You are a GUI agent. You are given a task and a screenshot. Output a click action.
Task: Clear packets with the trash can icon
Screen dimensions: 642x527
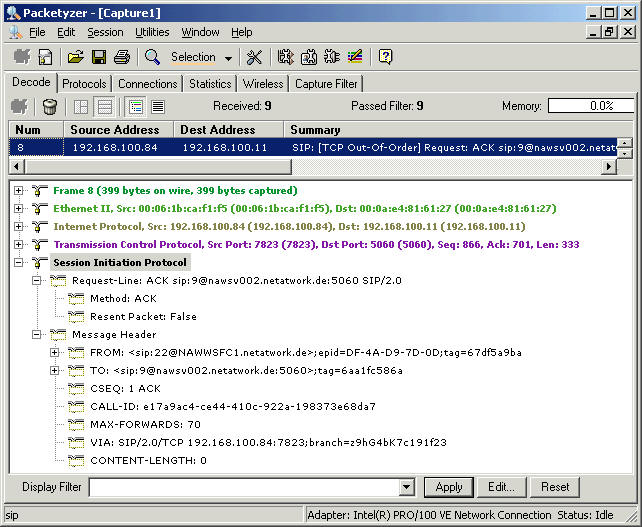[50, 107]
